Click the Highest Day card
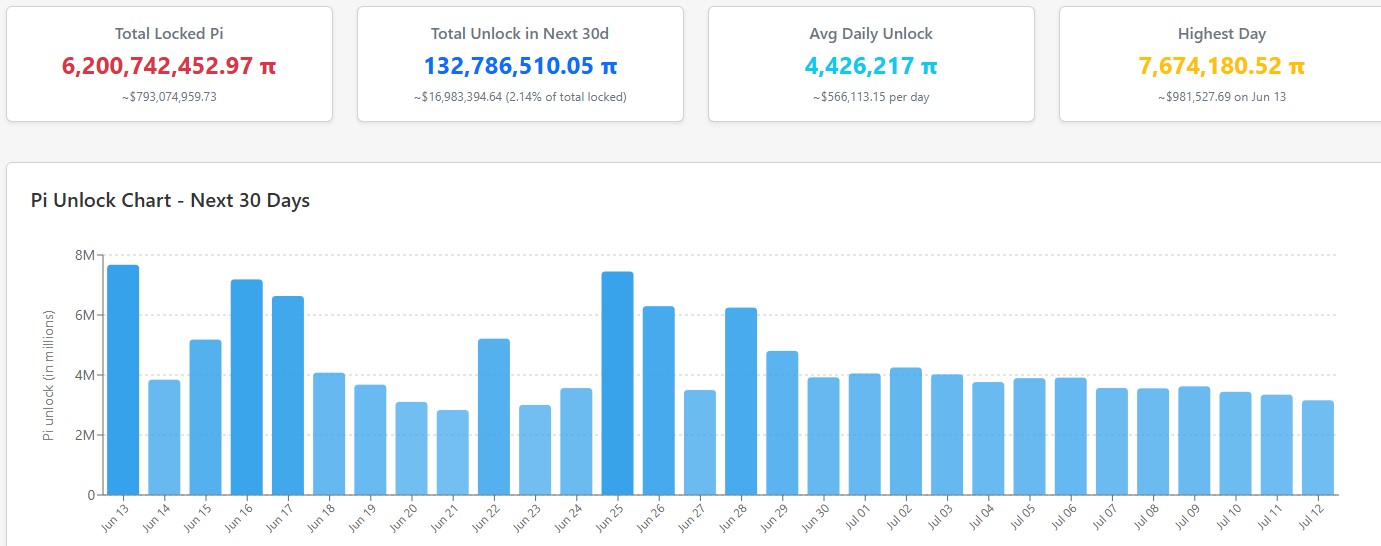This screenshot has width=1381, height=546. [1221, 64]
